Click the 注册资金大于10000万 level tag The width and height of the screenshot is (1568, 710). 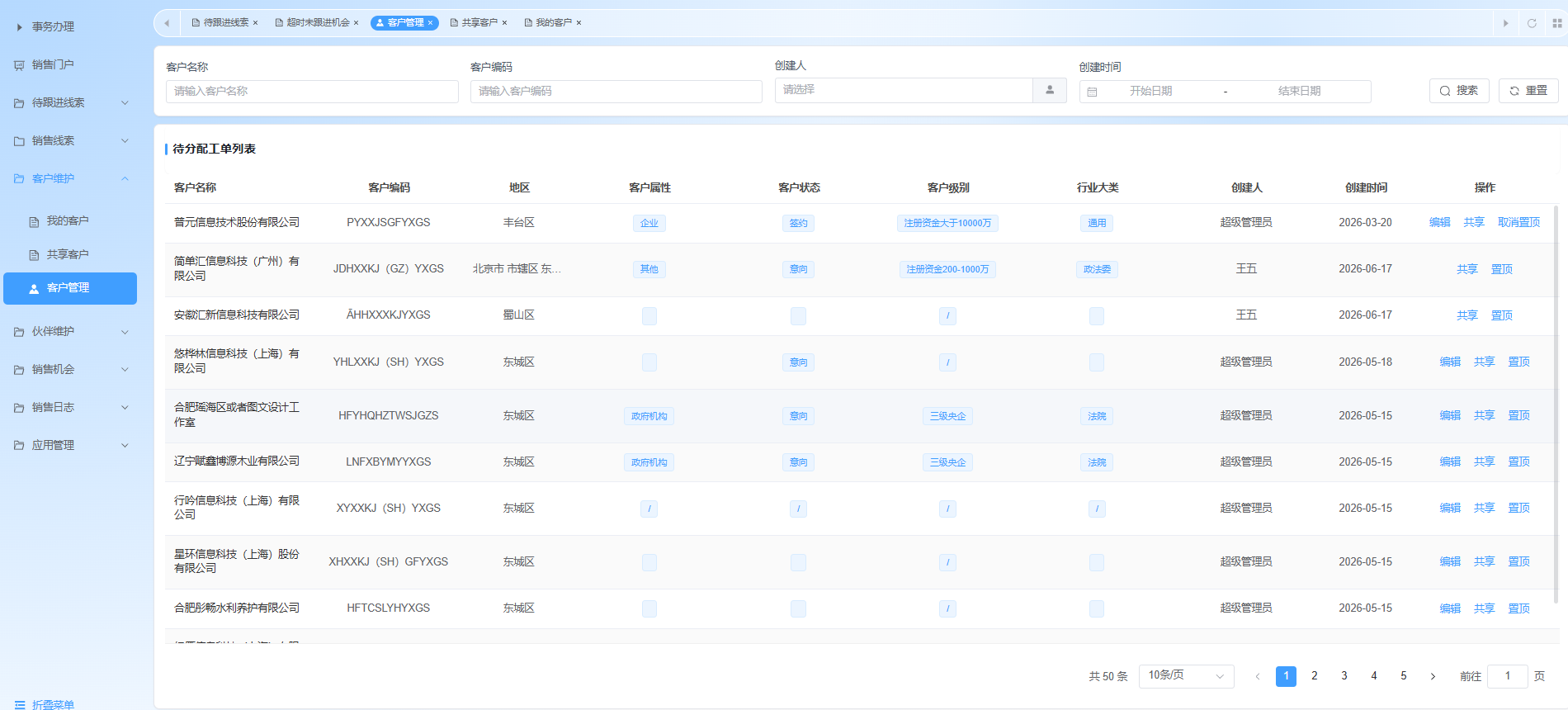tap(947, 224)
